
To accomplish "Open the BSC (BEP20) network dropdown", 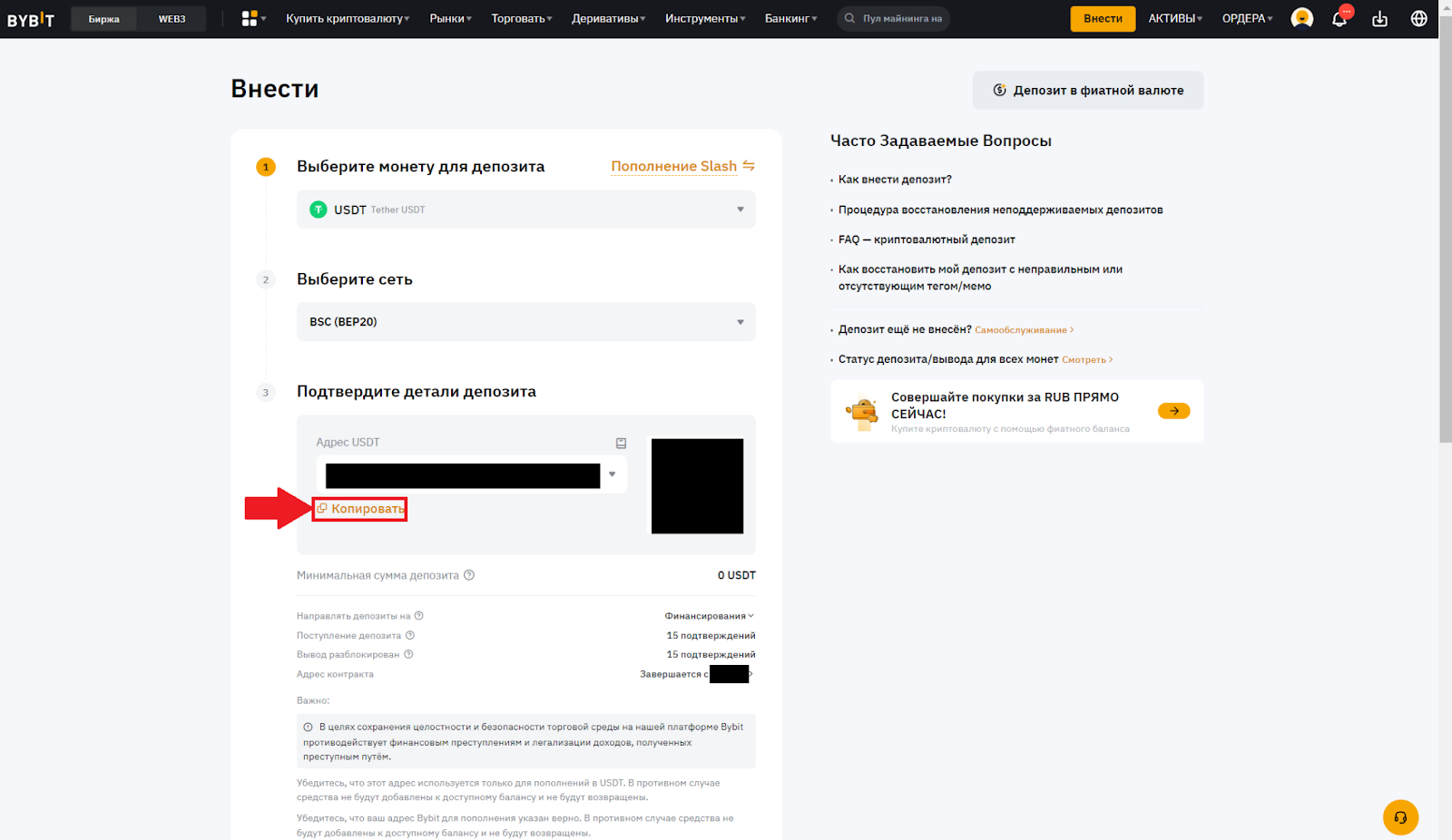I will coord(526,322).
